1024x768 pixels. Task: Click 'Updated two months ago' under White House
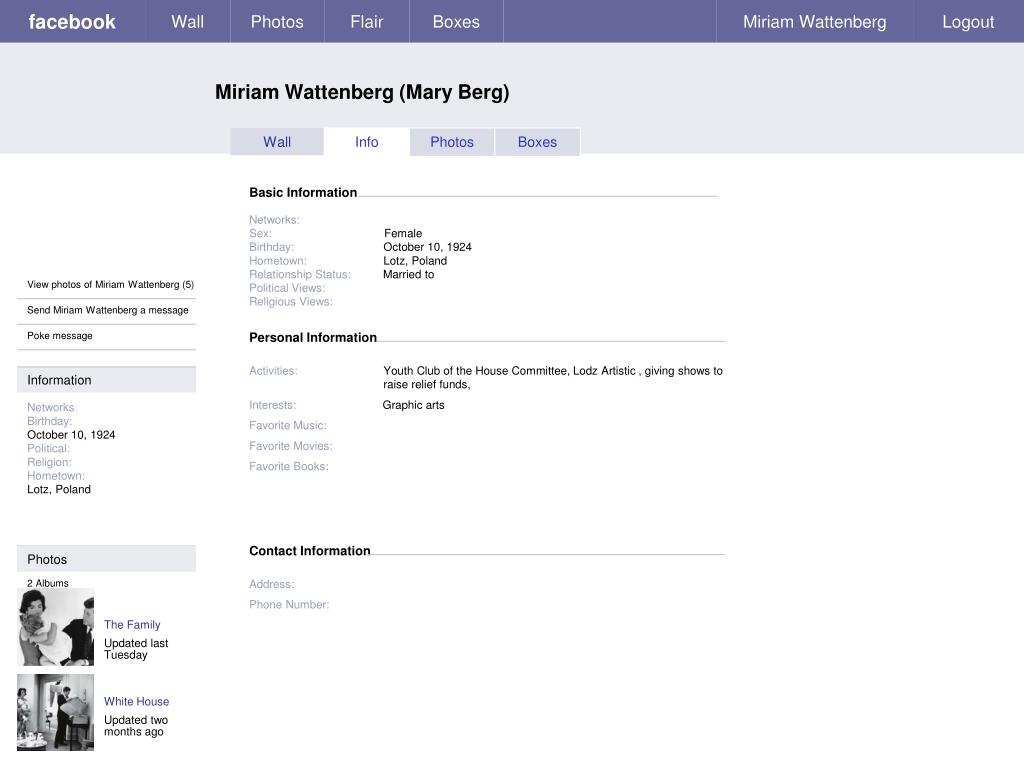[136, 726]
